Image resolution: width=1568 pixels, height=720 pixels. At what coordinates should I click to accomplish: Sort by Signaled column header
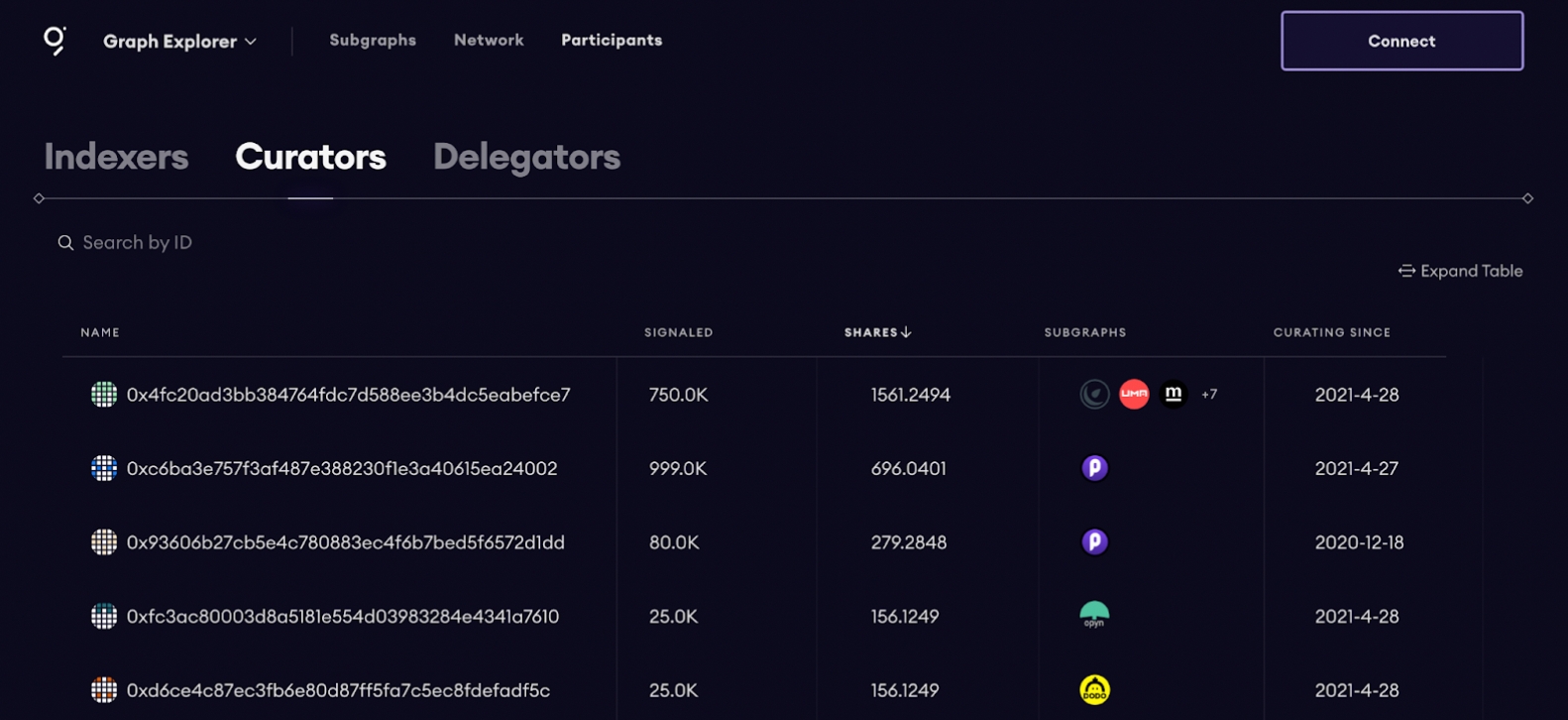tap(678, 332)
